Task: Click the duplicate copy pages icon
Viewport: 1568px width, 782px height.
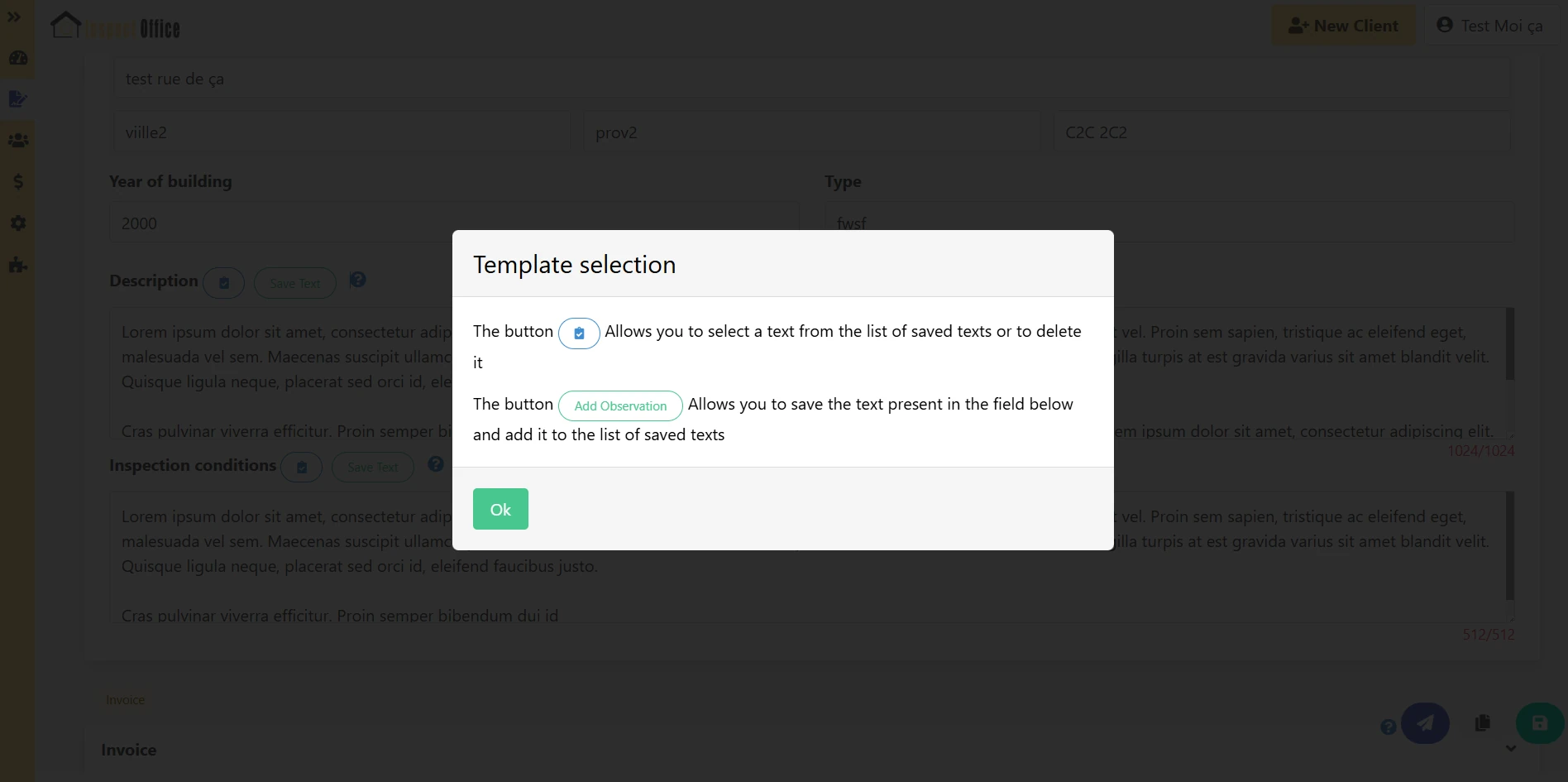Action: point(1482,723)
